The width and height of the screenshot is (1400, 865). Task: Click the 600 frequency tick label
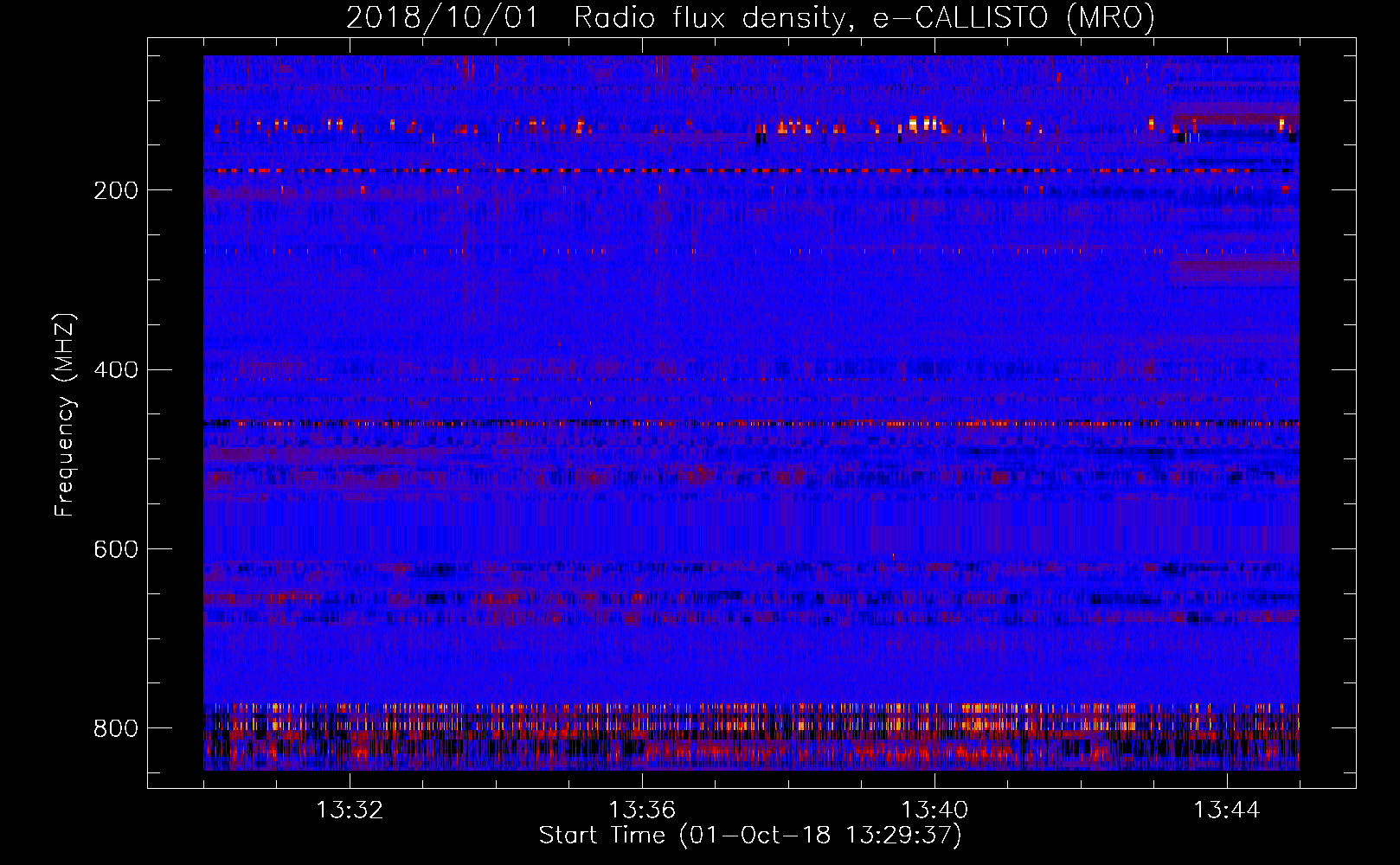116,549
